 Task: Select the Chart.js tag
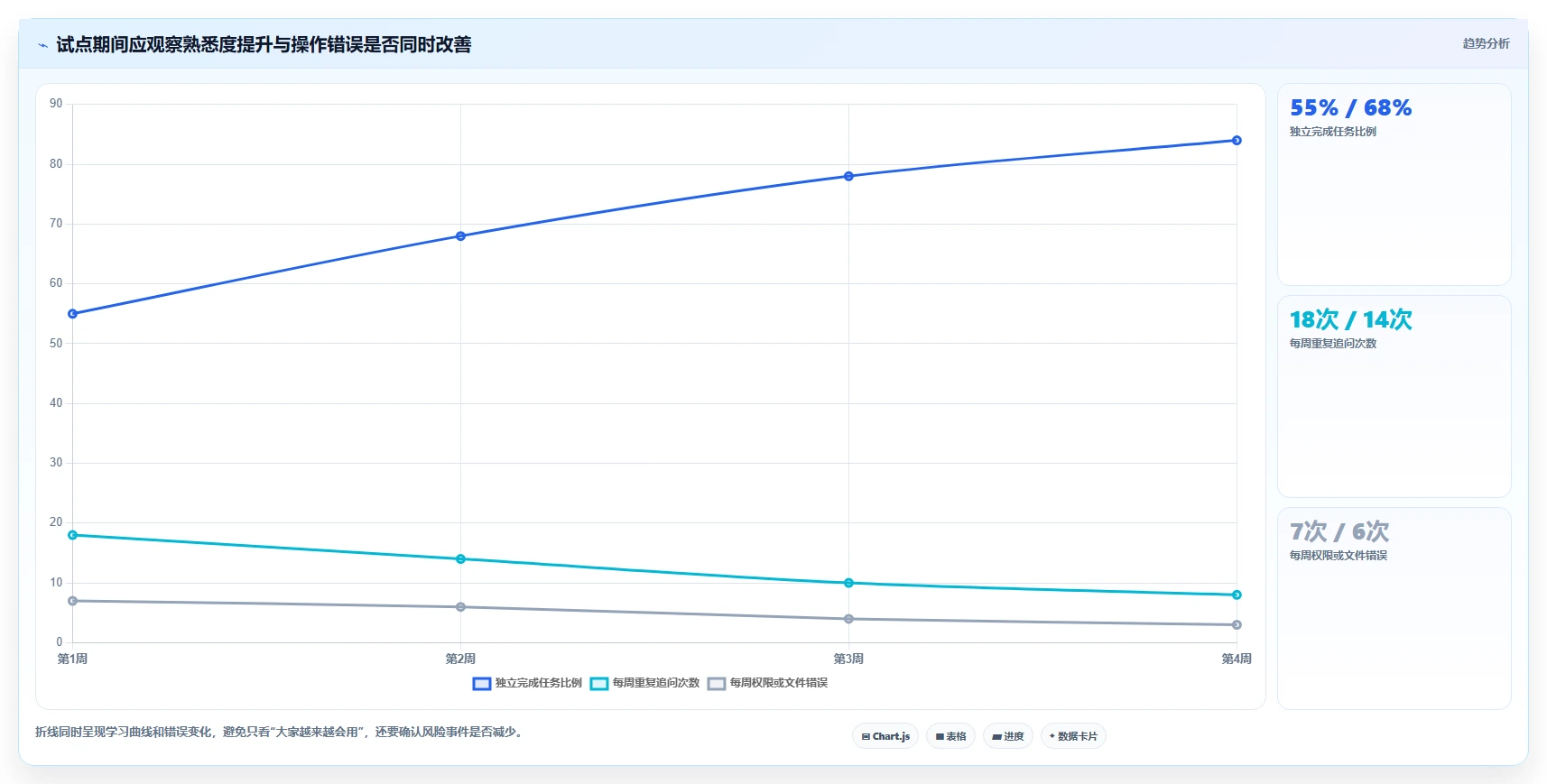tap(885, 736)
